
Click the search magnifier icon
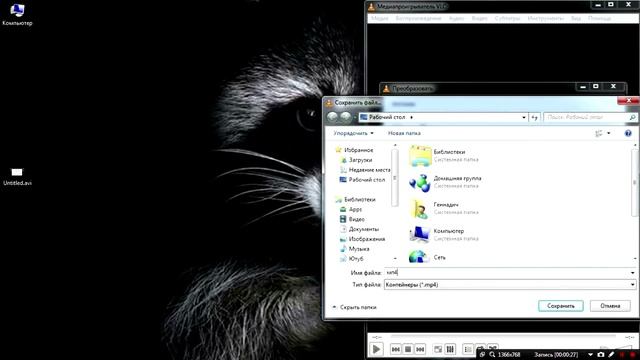point(632,117)
